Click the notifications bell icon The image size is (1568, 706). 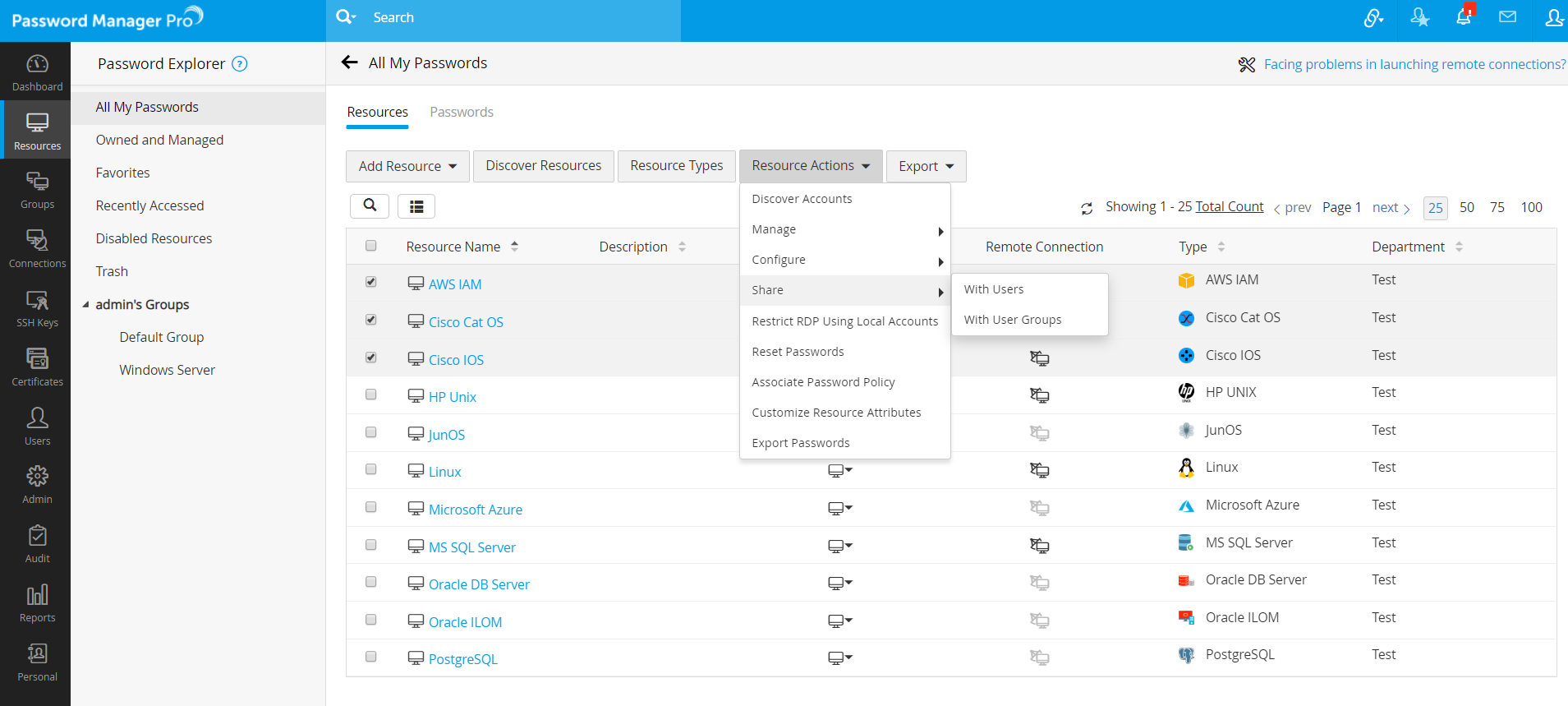1464,18
